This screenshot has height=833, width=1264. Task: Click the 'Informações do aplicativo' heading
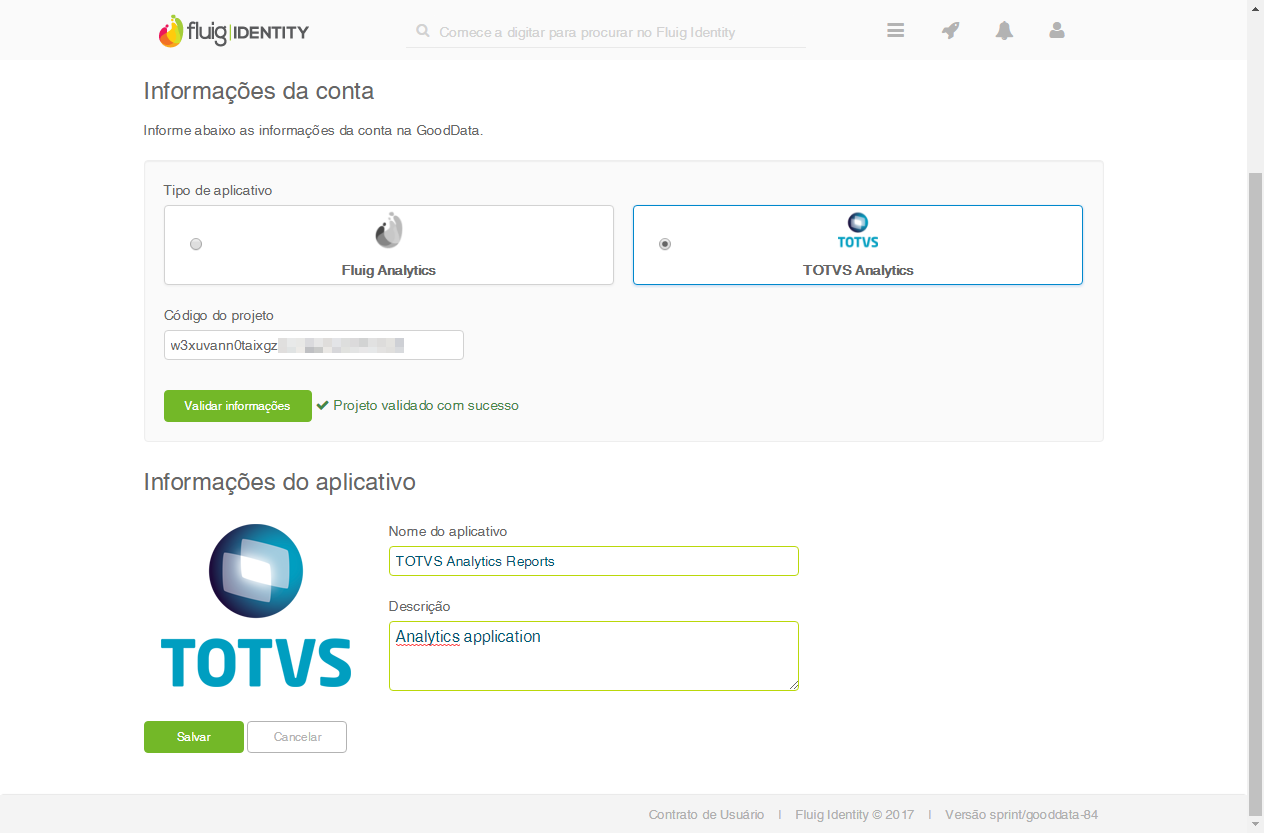280,482
